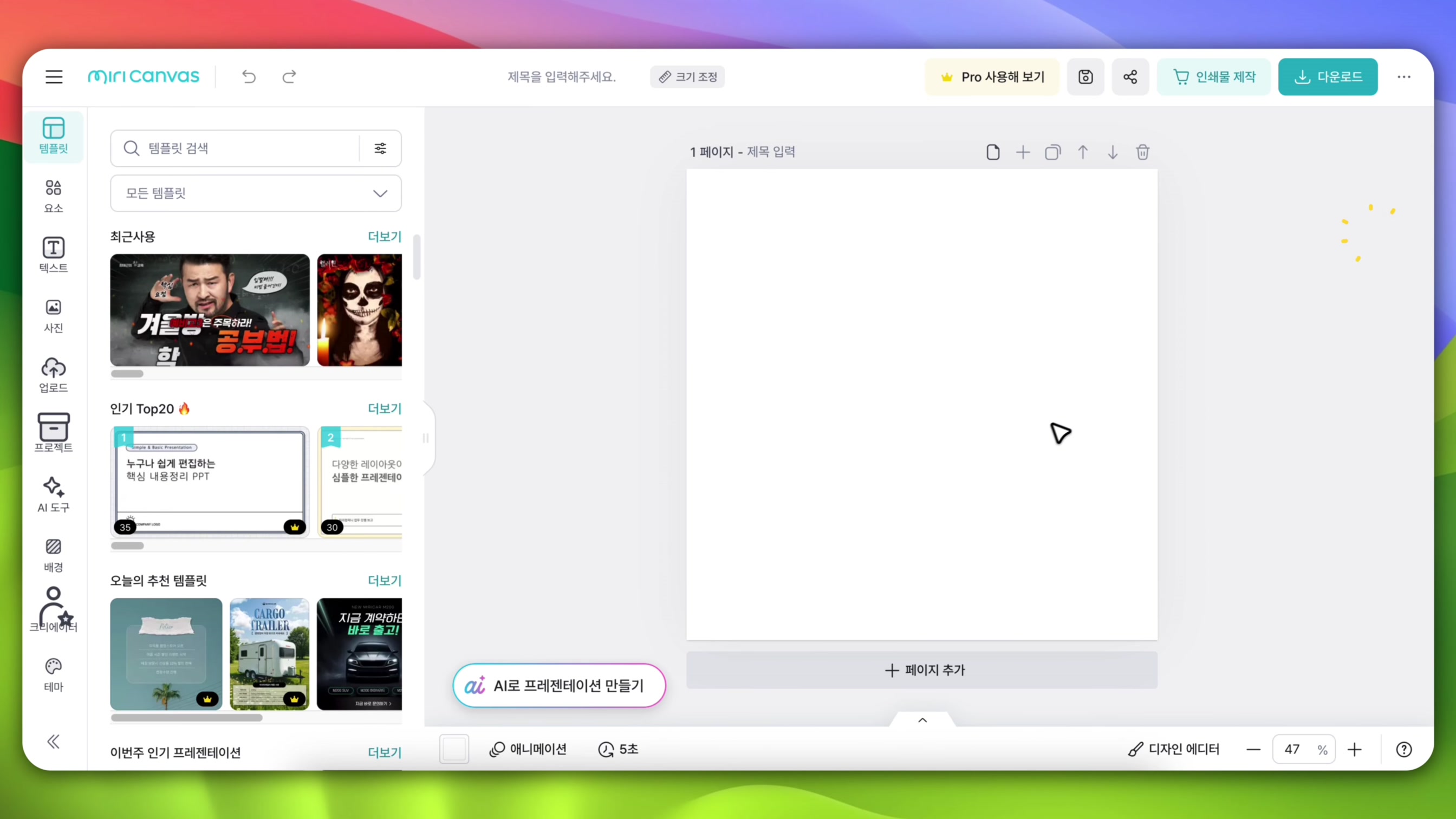Select the rank 1 핵심 내용정리 PPT template
The height and width of the screenshot is (819, 1456).
click(210, 481)
